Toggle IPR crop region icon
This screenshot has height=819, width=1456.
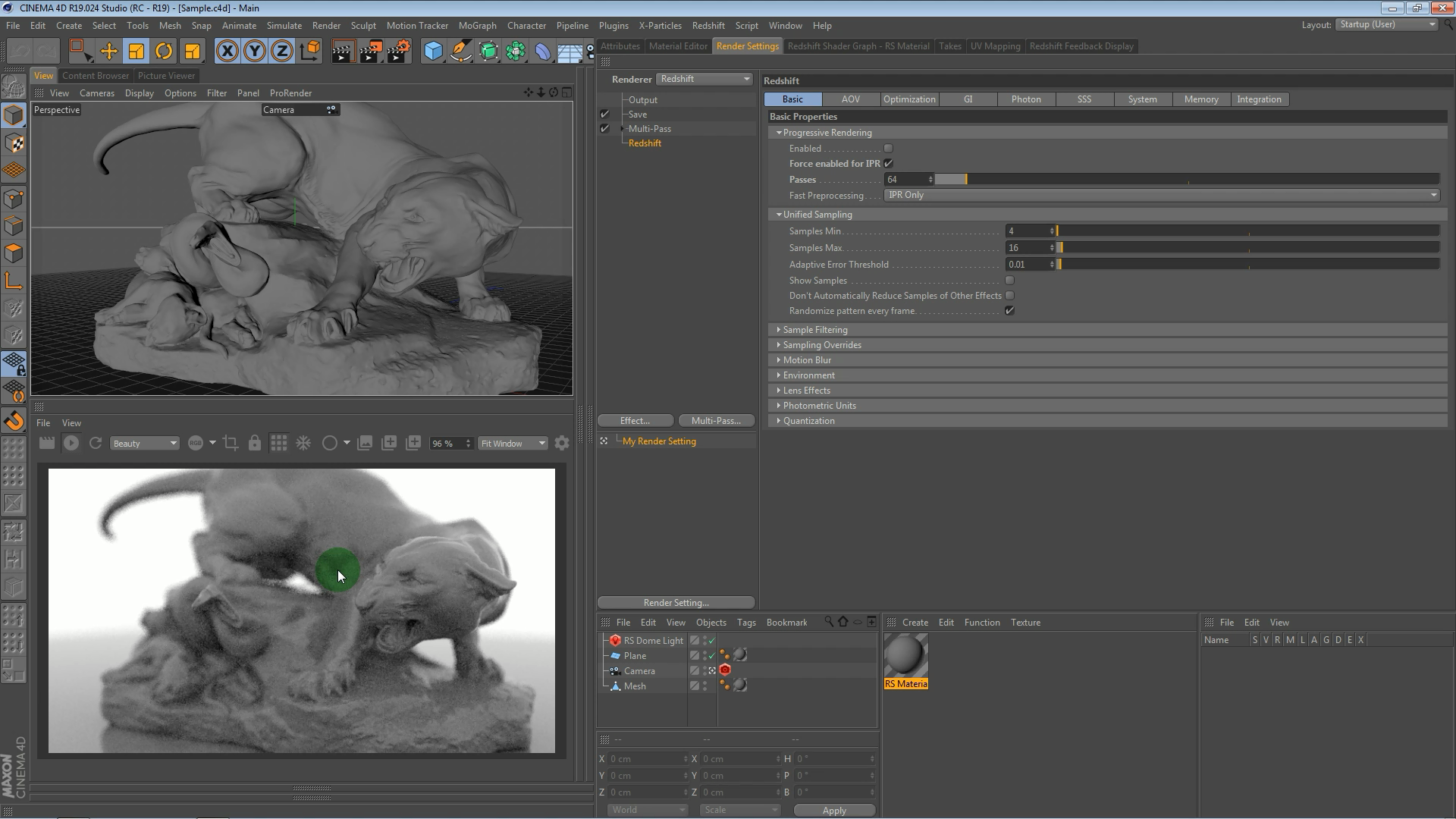tap(231, 444)
